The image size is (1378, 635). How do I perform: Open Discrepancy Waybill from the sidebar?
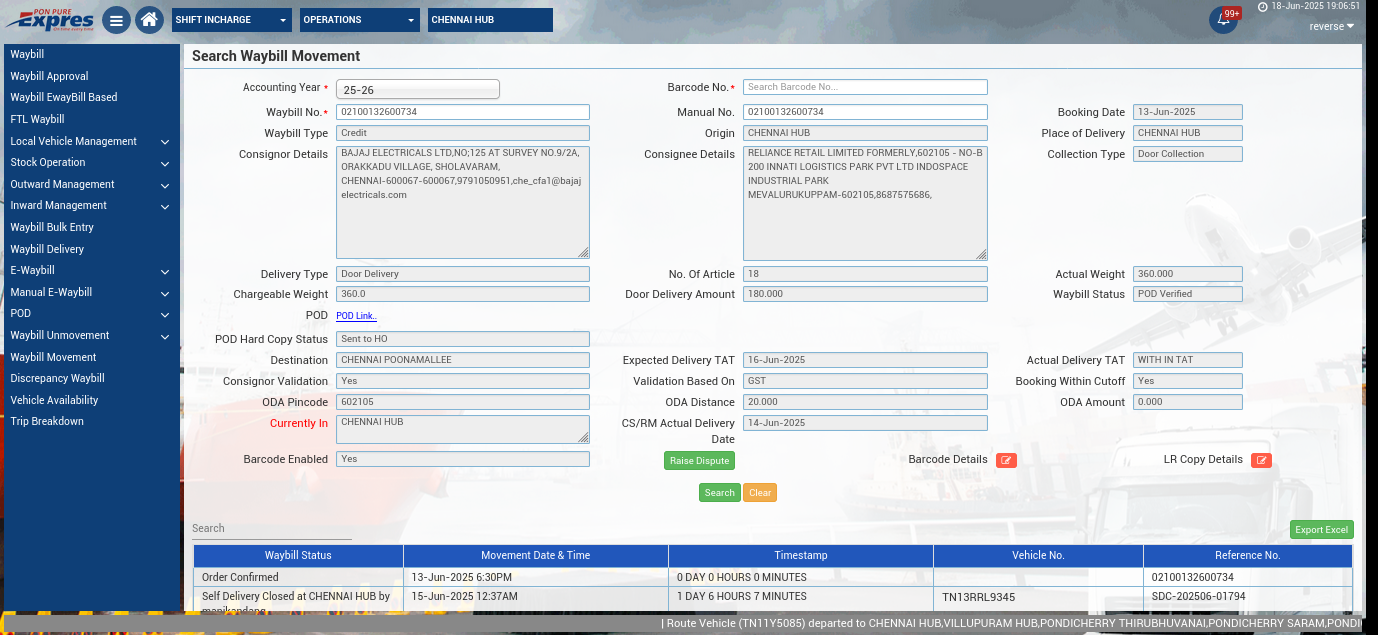pos(57,378)
